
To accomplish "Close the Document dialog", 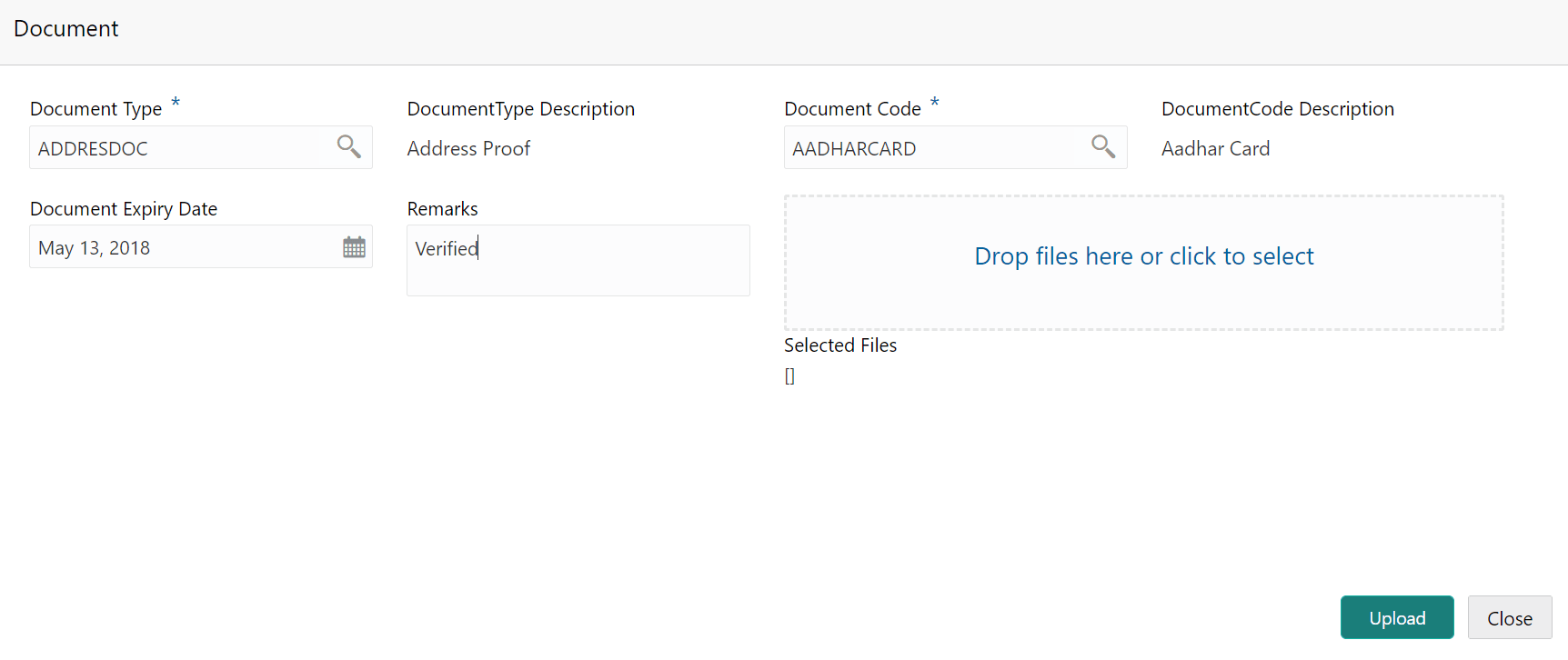I will (x=1510, y=618).
